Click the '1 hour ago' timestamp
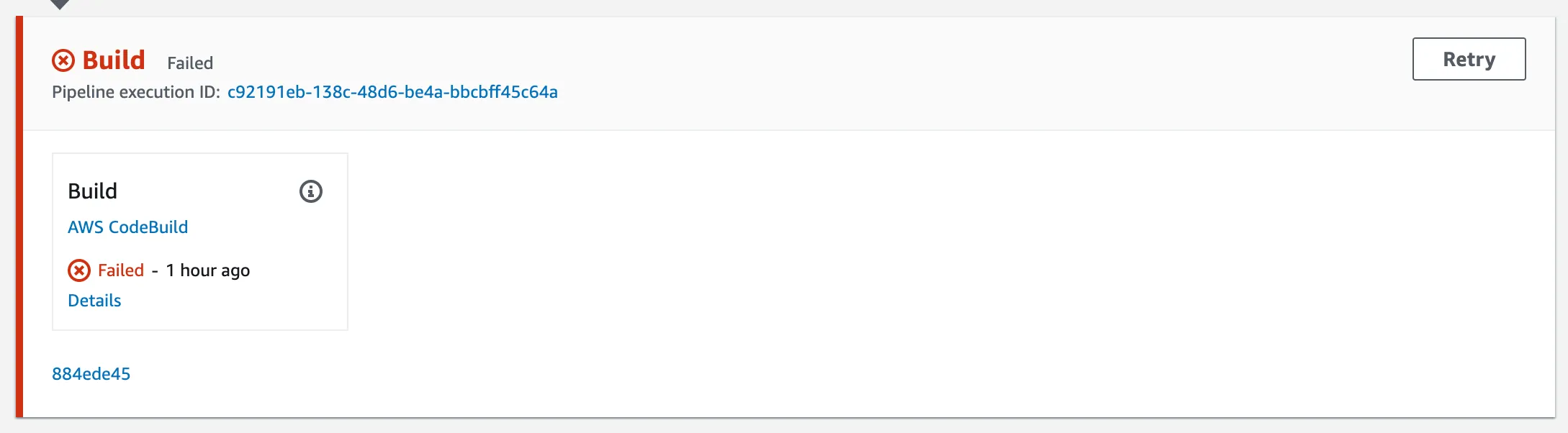Image resolution: width=1568 pixels, height=433 pixels. [208, 270]
